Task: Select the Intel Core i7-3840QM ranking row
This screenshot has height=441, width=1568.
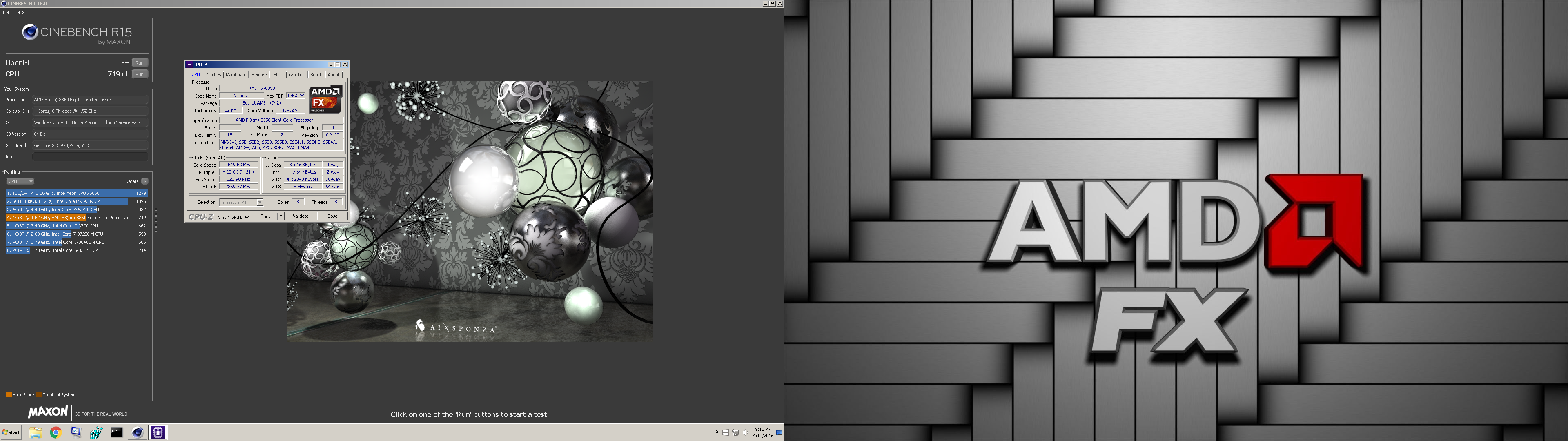Action: click(77, 243)
